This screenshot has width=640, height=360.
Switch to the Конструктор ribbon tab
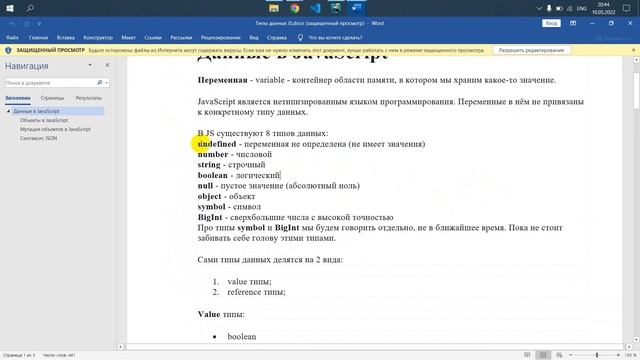(98, 38)
